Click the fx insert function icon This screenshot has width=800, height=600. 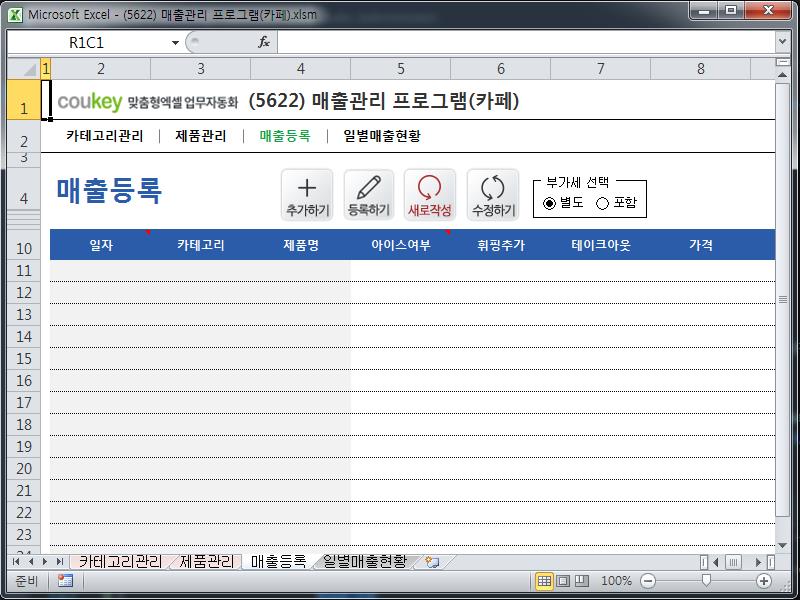coord(264,42)
